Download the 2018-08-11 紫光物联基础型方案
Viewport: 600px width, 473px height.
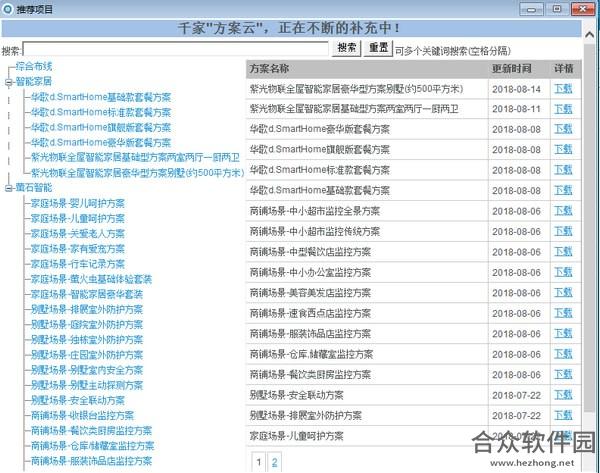click(x=563, y=109)
